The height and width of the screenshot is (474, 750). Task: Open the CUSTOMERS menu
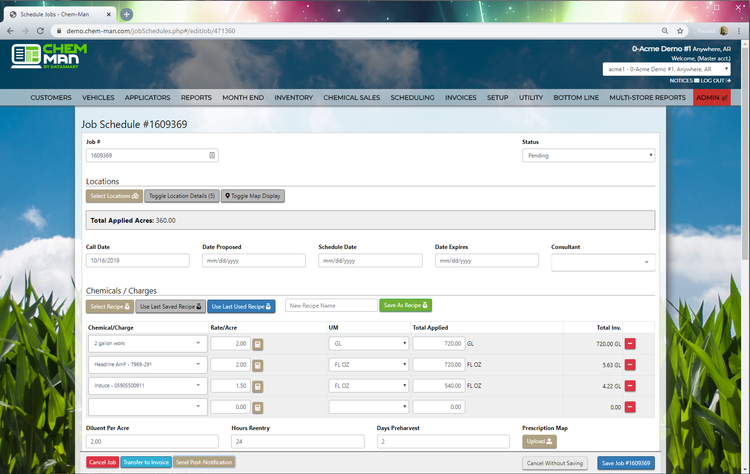(51, 98)
